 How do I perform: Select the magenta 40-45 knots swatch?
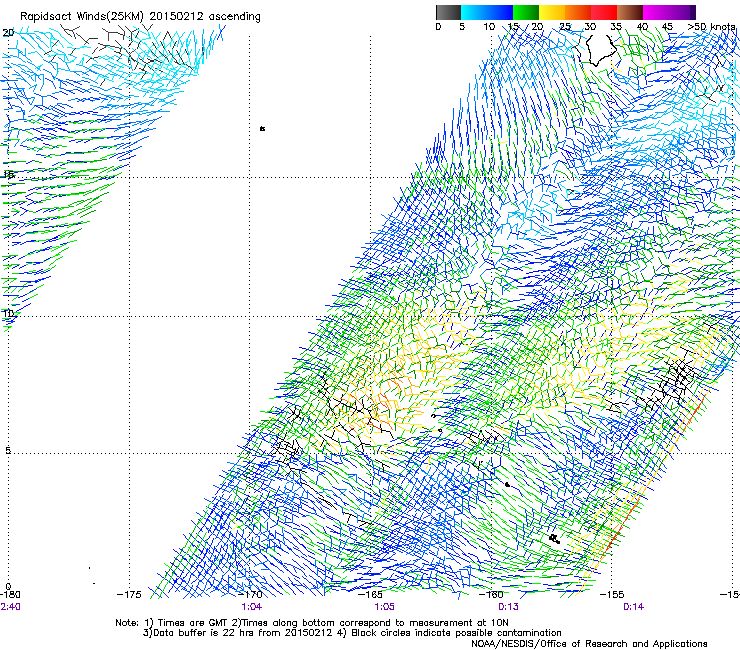pos(656,12)
